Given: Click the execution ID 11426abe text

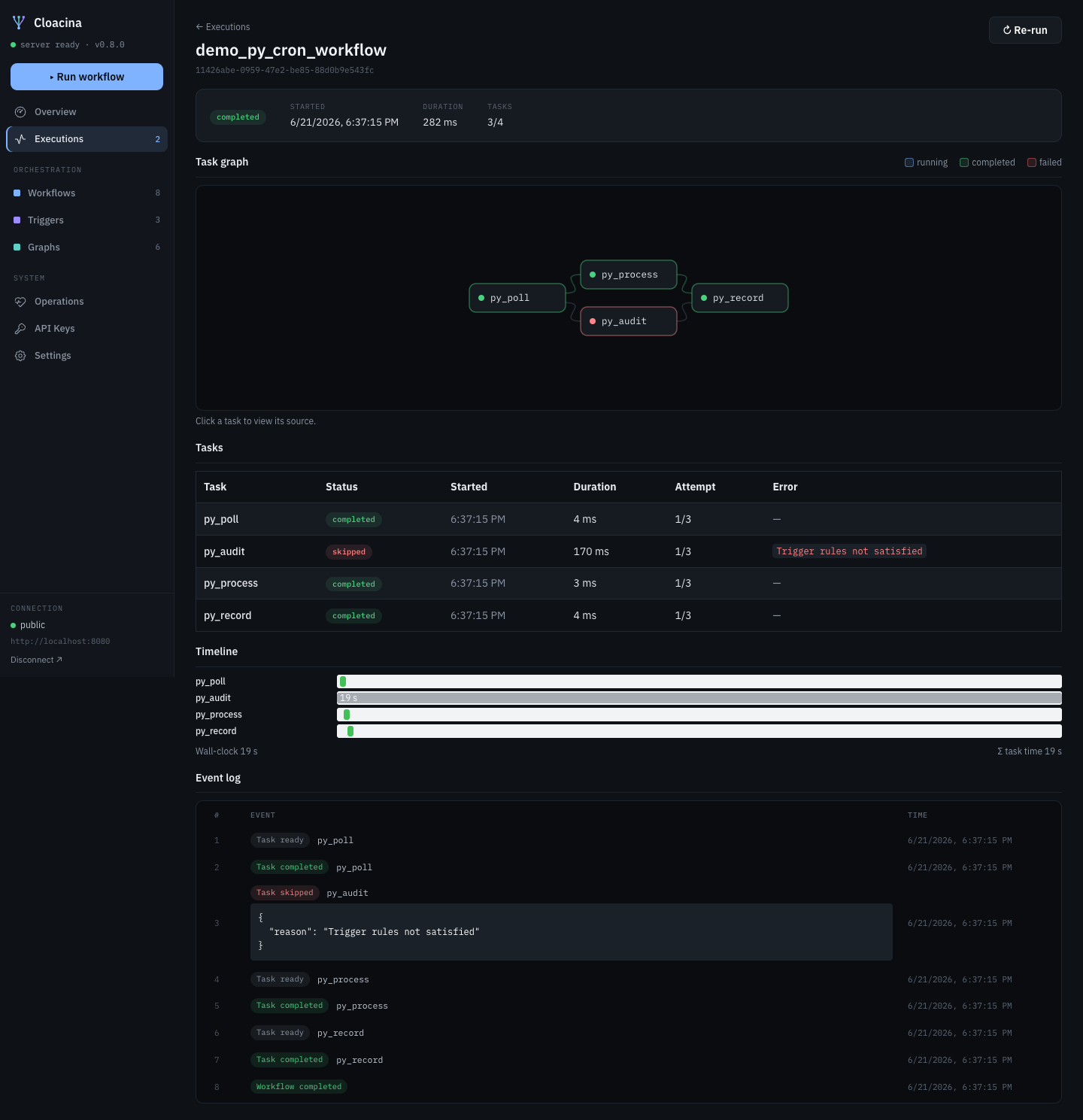Looking at the screenshot, I should tap(284, 70).
